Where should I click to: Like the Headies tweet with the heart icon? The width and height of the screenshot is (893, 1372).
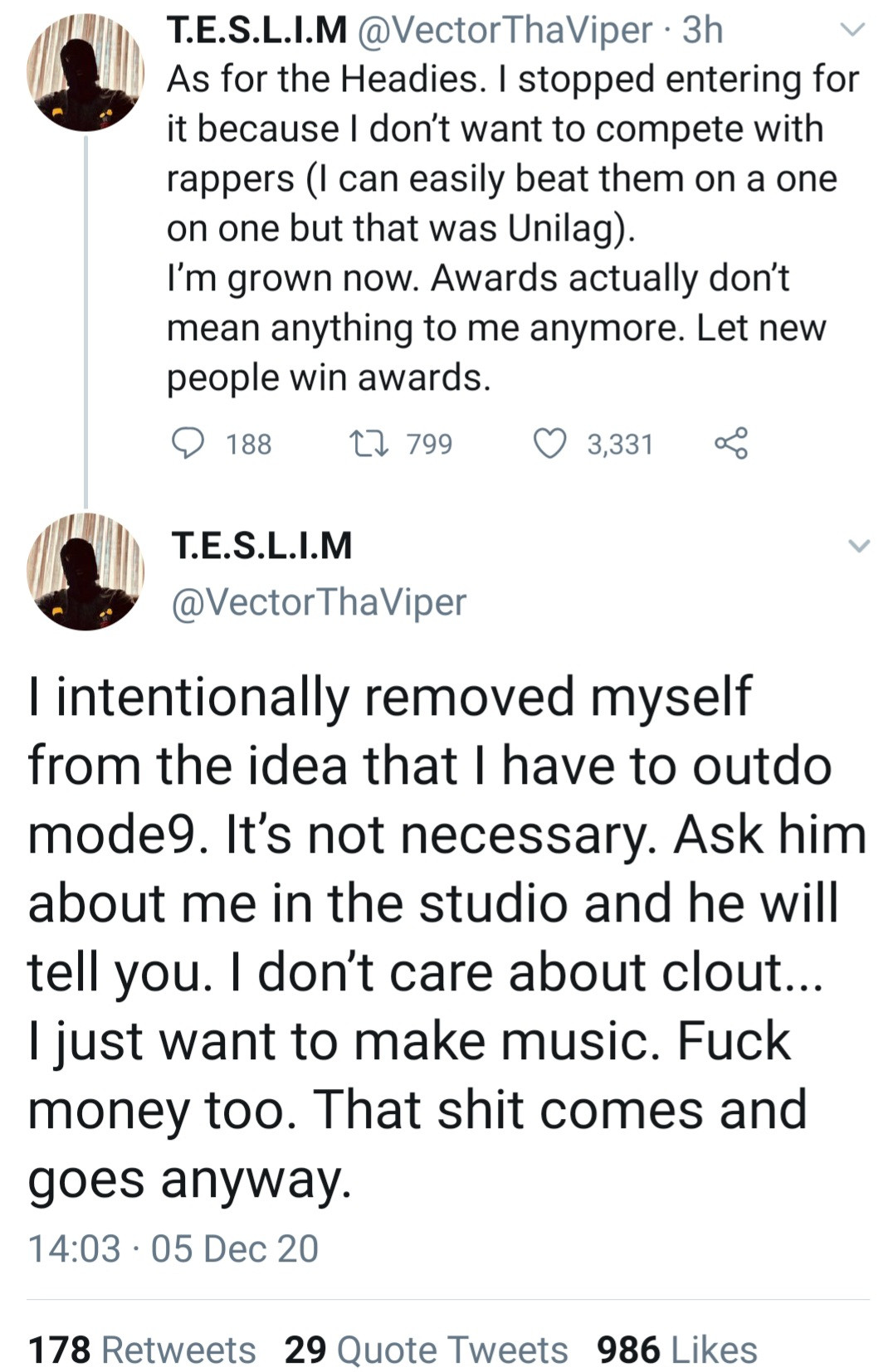(549, 443)
